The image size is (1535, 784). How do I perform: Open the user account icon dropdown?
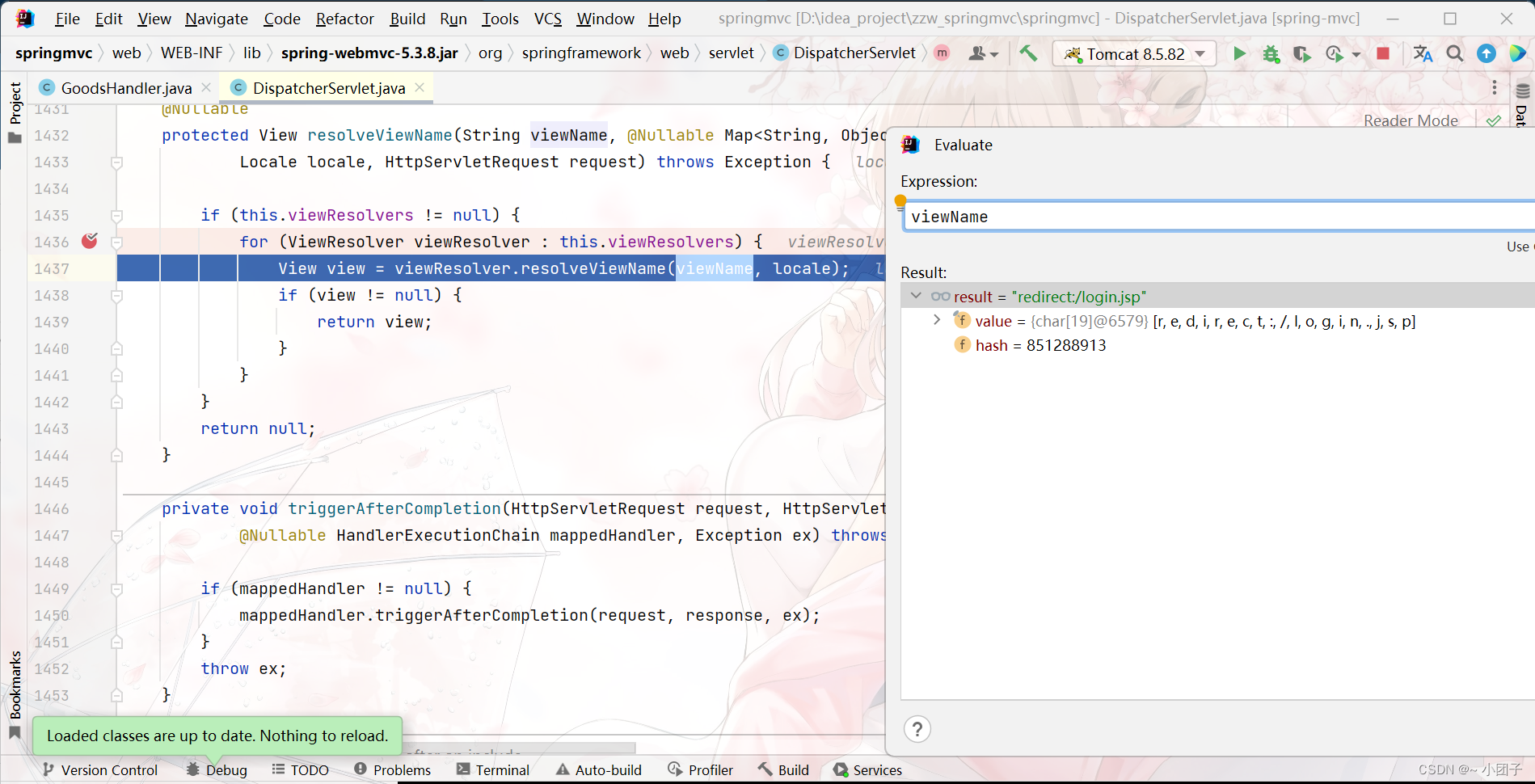(x=983, y=53)
